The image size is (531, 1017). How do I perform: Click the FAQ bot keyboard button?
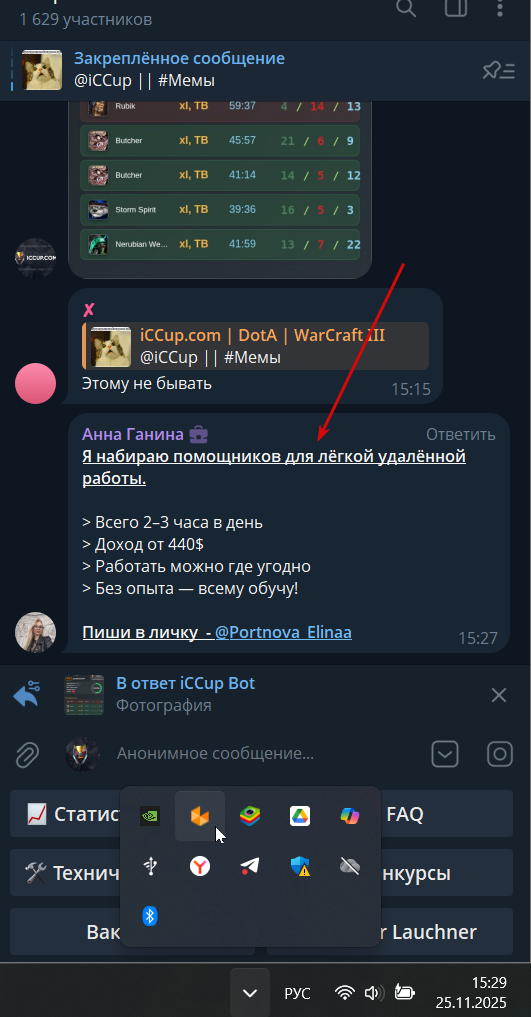[x=405, y=813]
